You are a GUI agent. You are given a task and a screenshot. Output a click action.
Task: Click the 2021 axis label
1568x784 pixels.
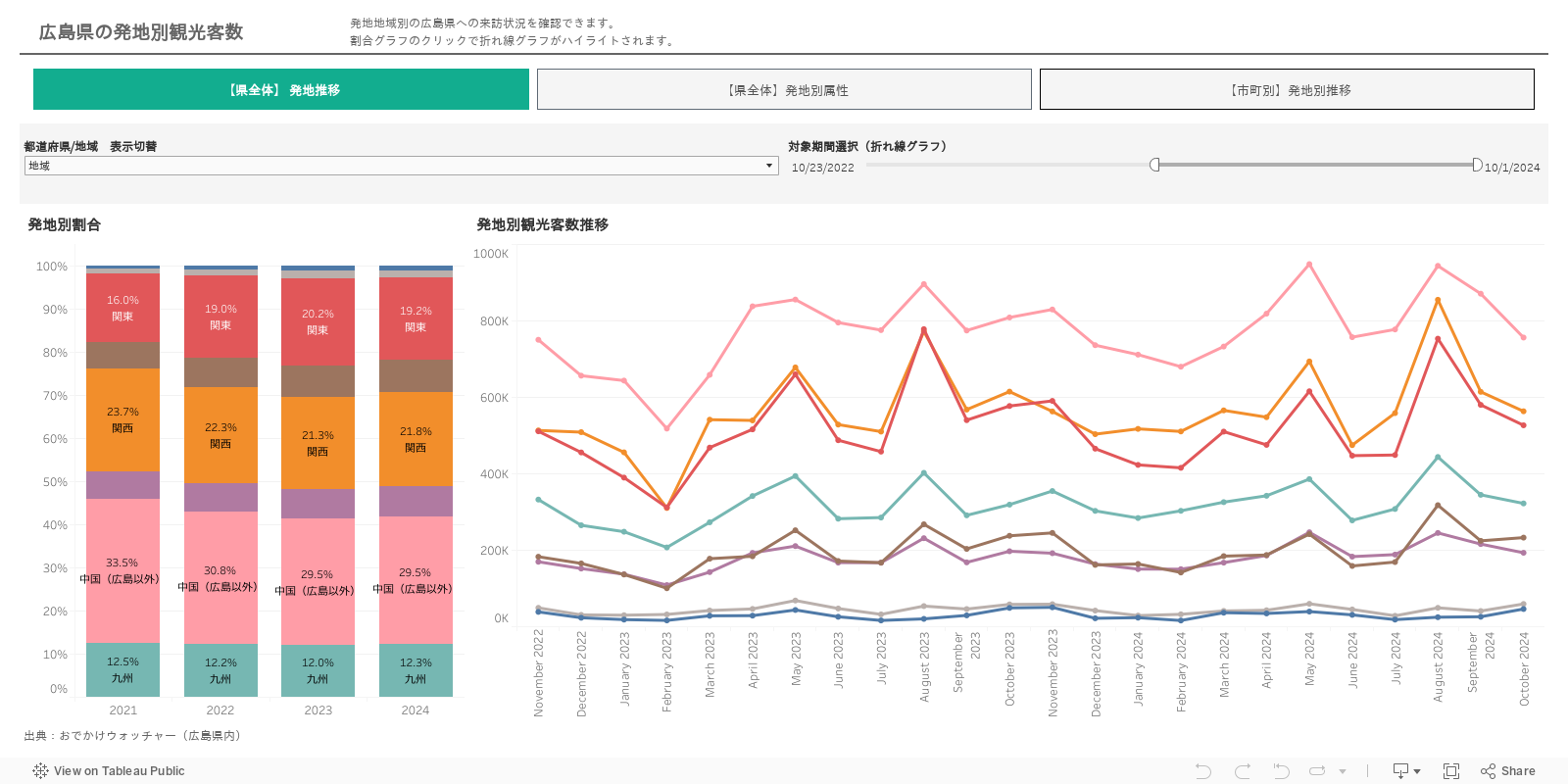pyautogui.click(x=122, y=710)
